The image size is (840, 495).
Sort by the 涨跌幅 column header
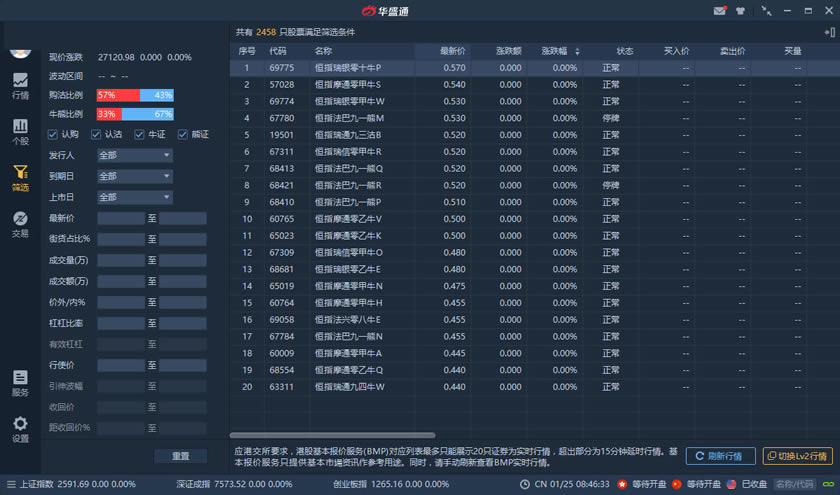(555, 50)
